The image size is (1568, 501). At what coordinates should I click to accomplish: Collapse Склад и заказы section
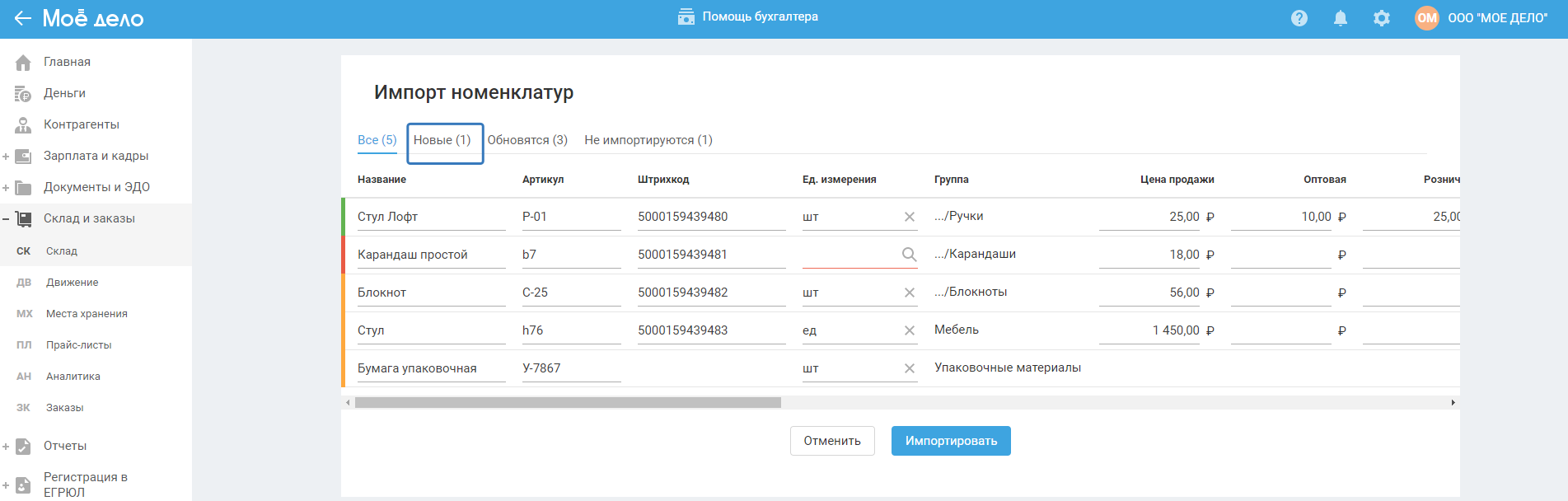pyautogui.click(x=6, y=219)
